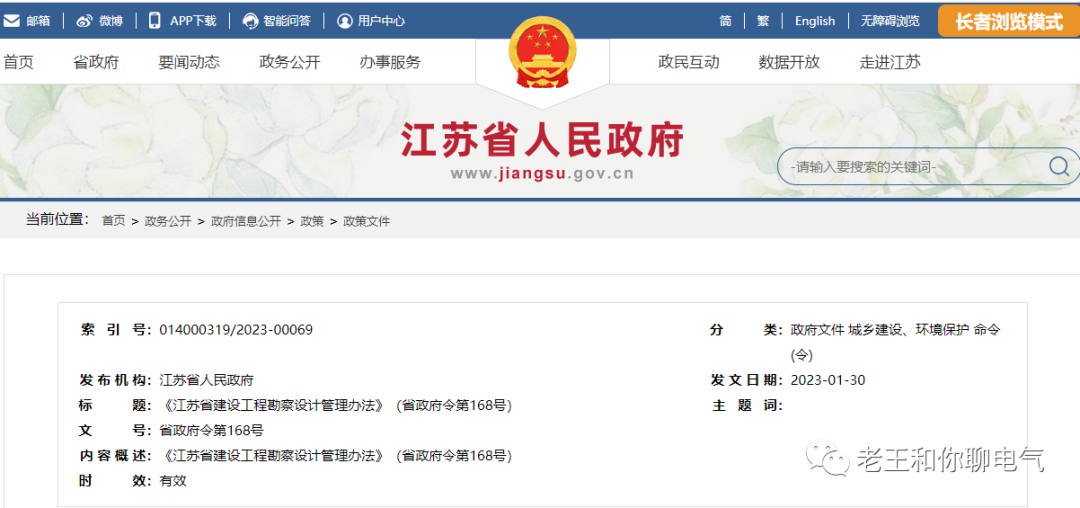Click the mail envelope icon

[x=12, y=20]
